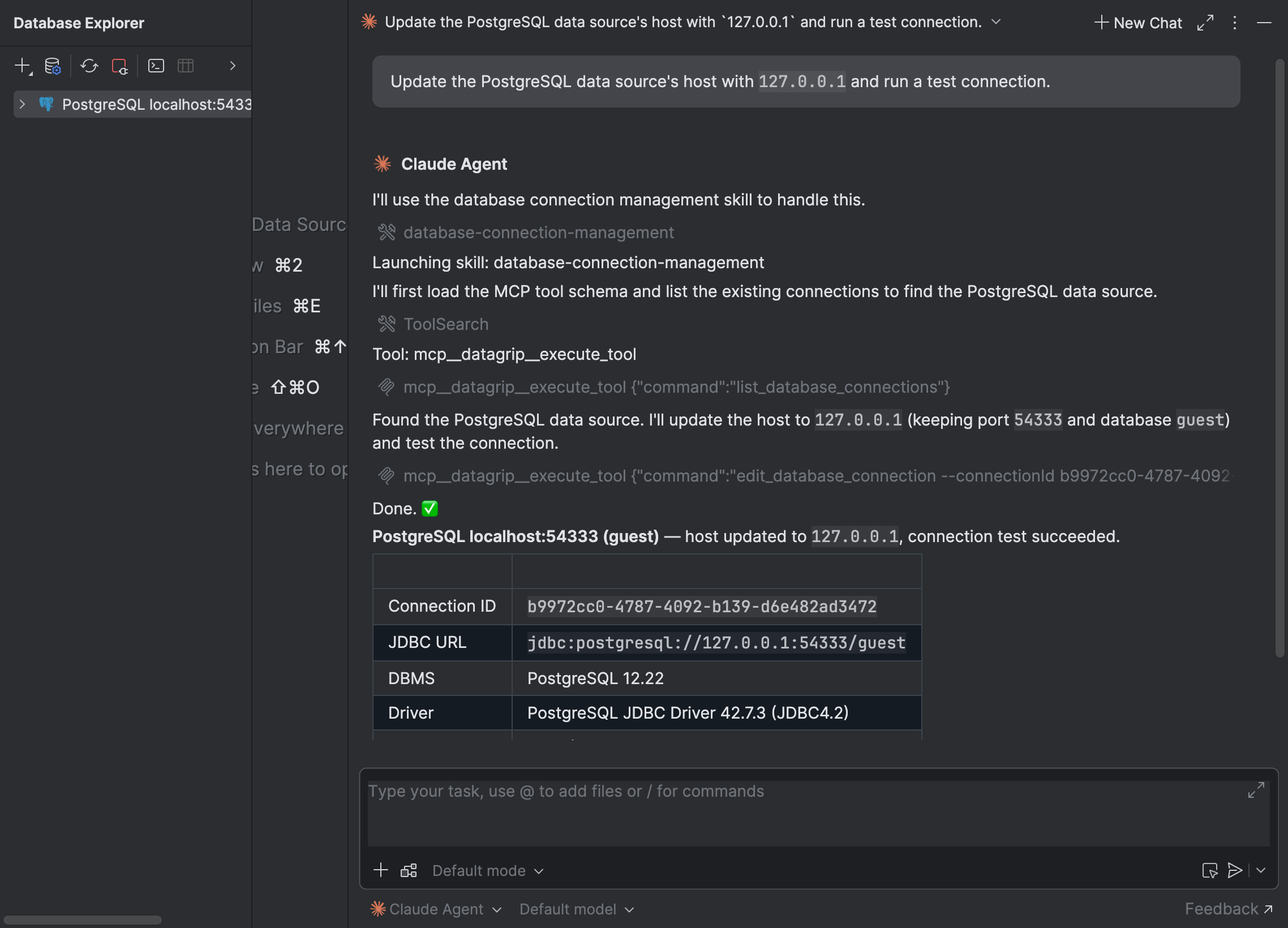The height and width of the screenshot is (928, 1288).
Task: Open the chat options kebab menu
Action: pyautogui.click(x=1235, y=23)
